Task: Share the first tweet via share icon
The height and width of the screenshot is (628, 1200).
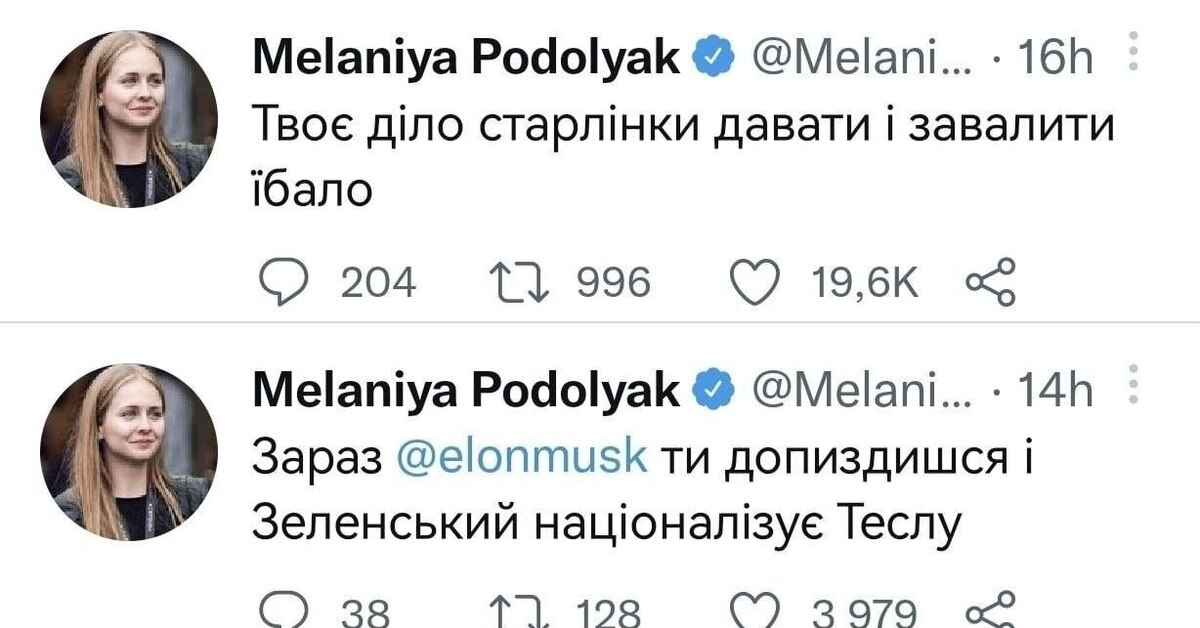Action: pos(991,281)
